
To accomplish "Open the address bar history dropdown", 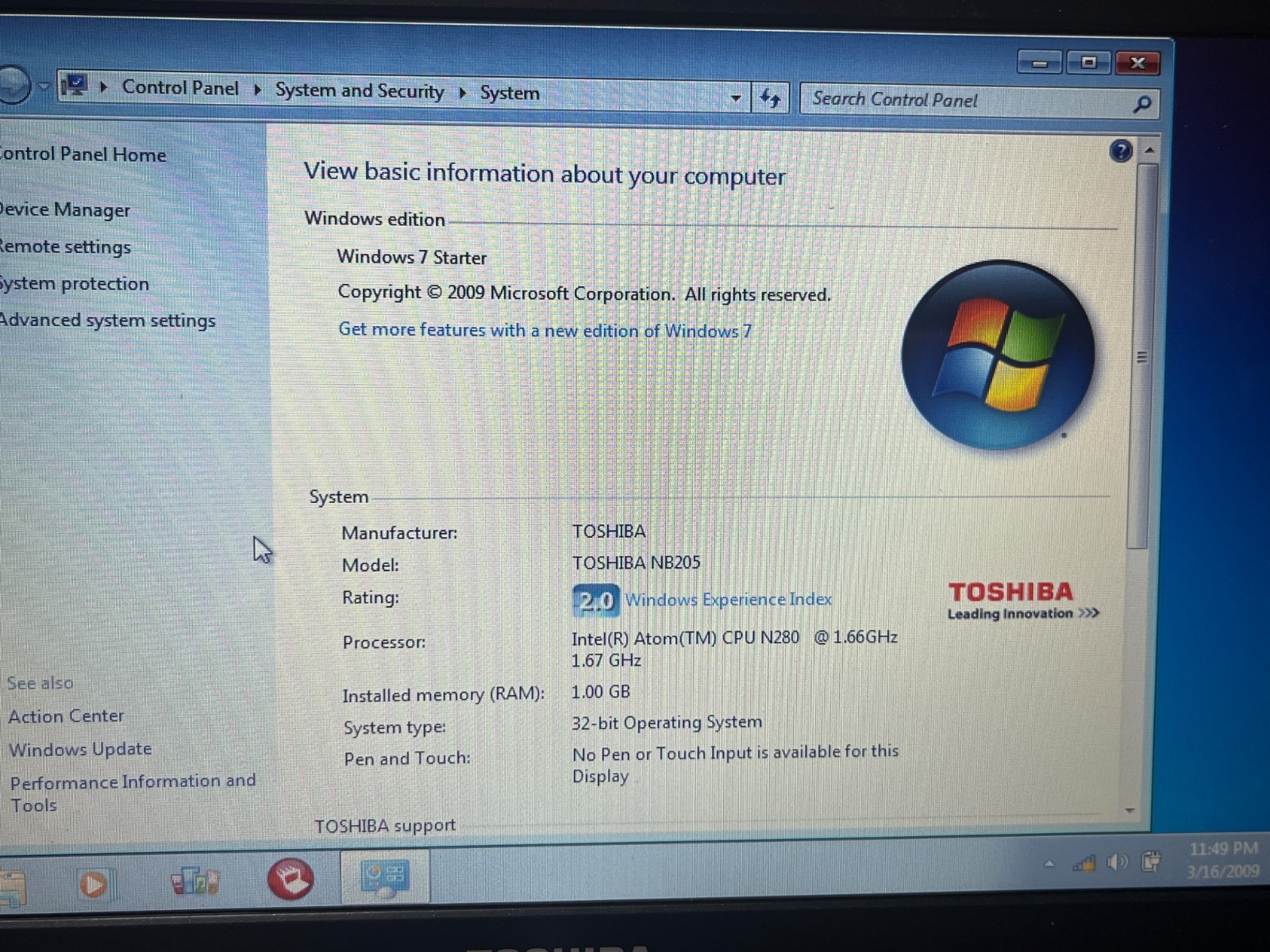I will (x=736, y=98).
